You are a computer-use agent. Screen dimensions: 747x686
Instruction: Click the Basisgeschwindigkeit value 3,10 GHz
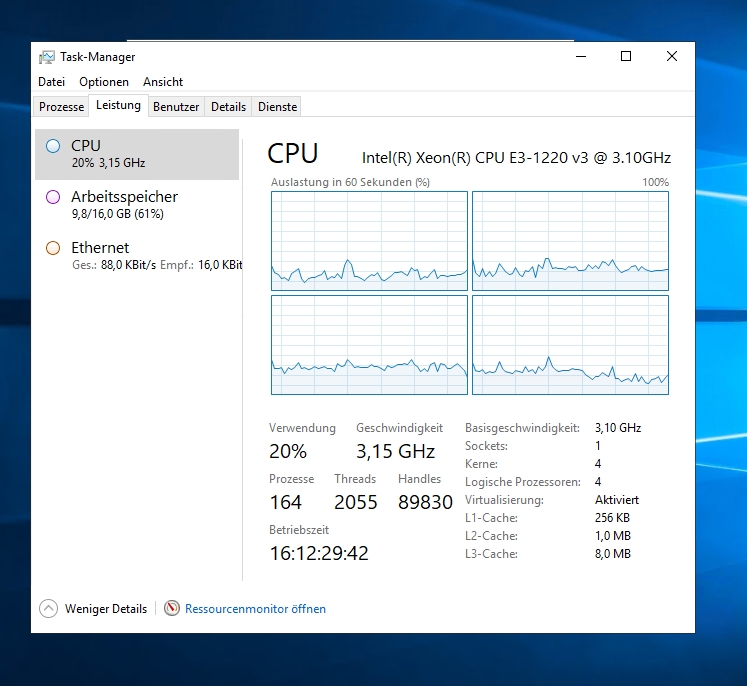[618, 428]
